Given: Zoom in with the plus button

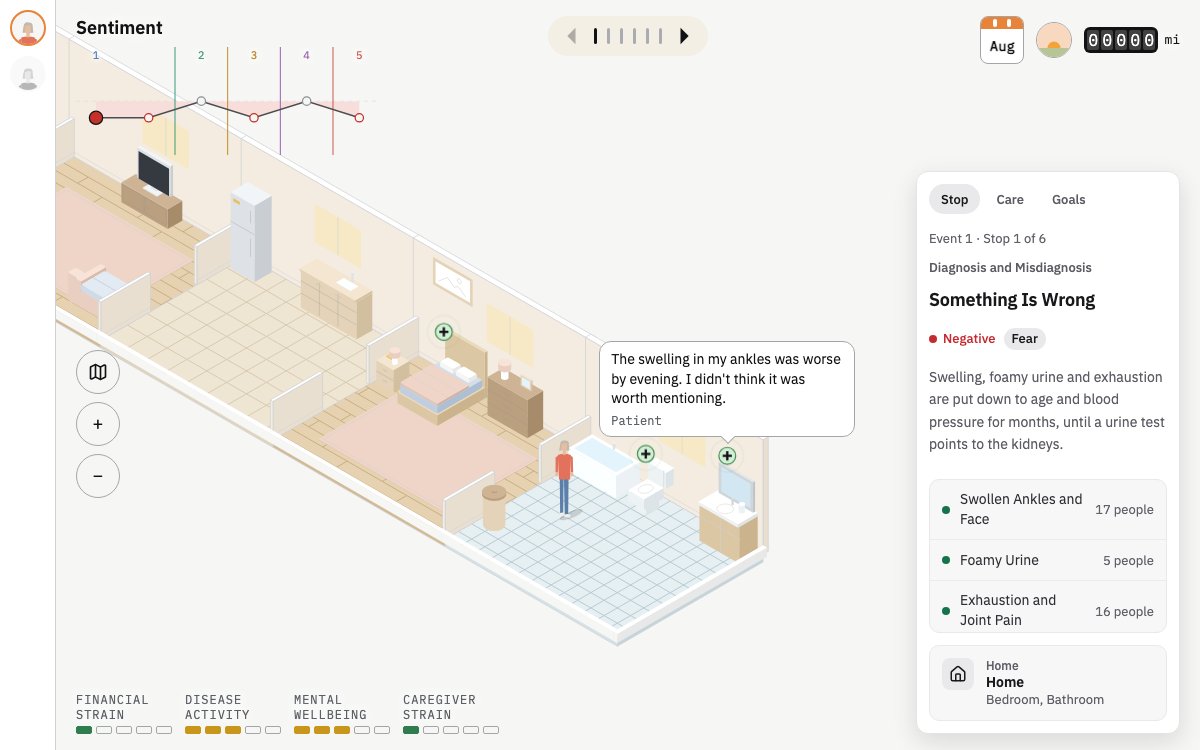Looking at the screenshot, I should point(98,424).
